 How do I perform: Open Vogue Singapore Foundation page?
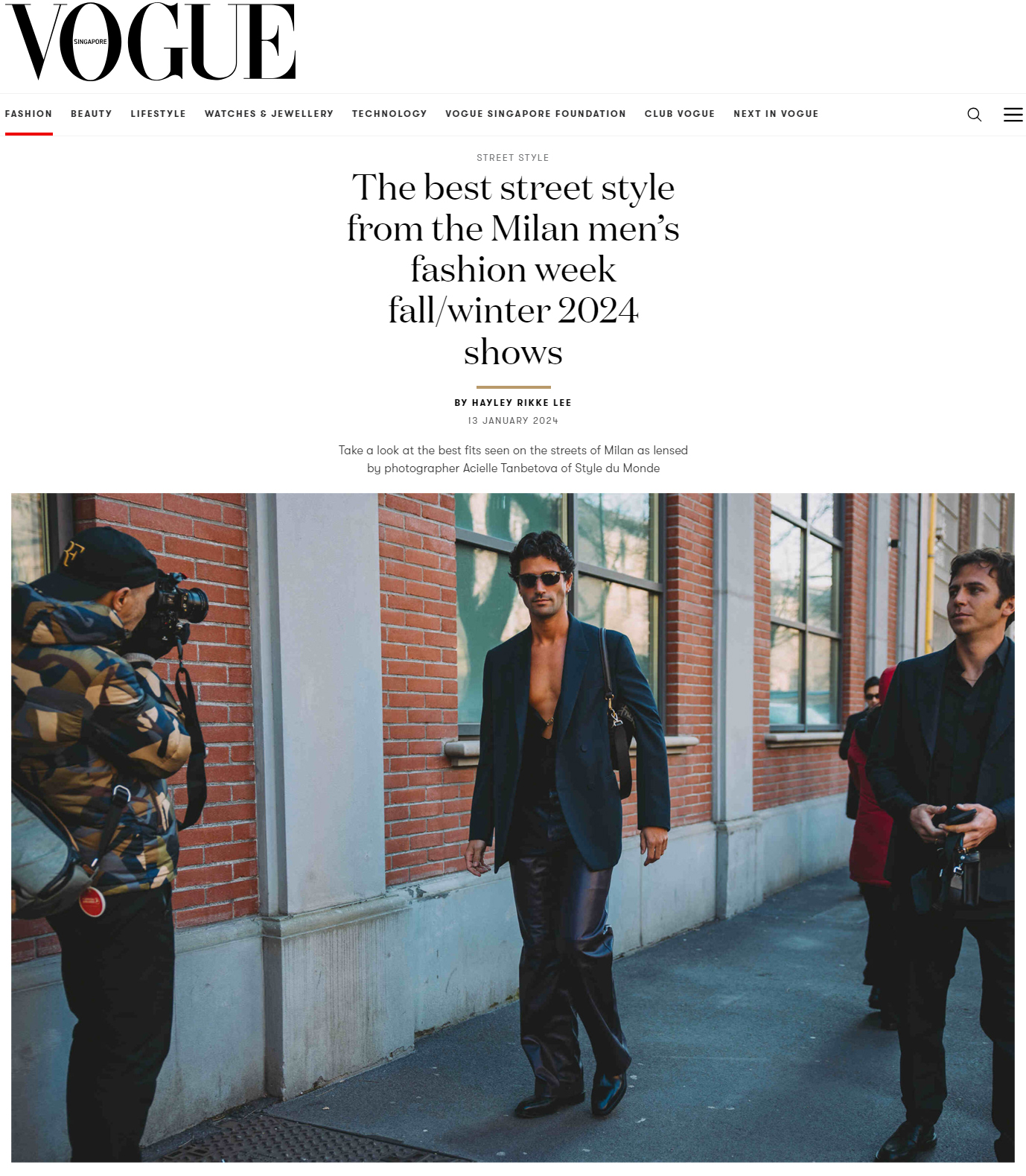point(535,114)
